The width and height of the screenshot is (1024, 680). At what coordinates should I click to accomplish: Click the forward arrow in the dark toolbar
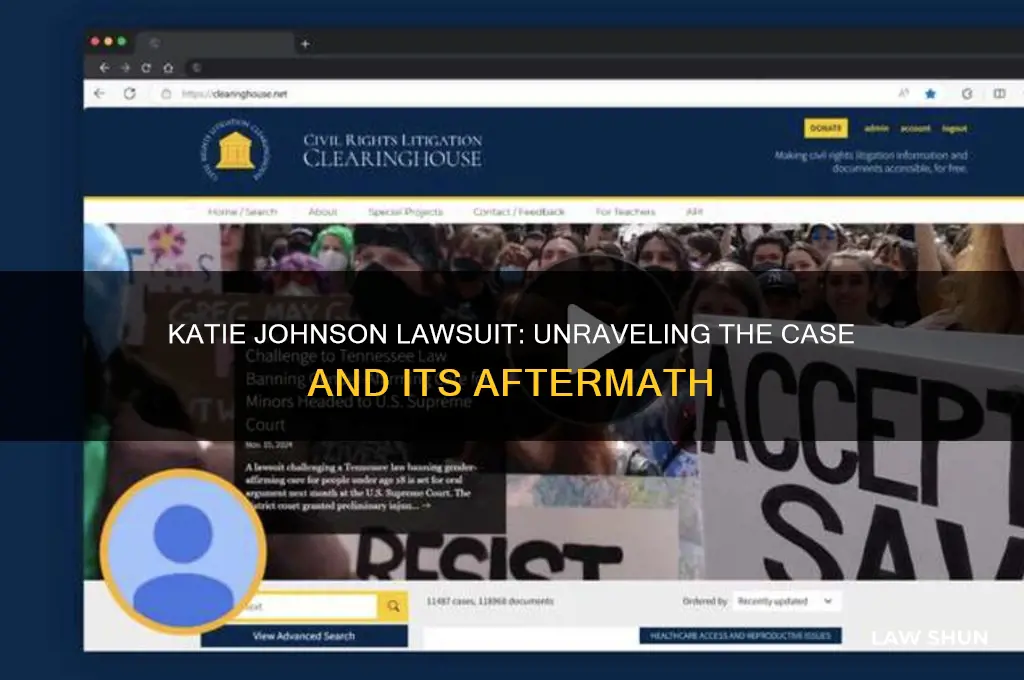(x=125, y=68)
